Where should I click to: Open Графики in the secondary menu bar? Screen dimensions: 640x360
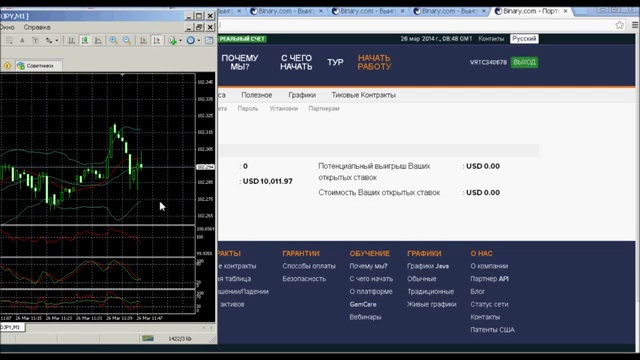point(302,95)
